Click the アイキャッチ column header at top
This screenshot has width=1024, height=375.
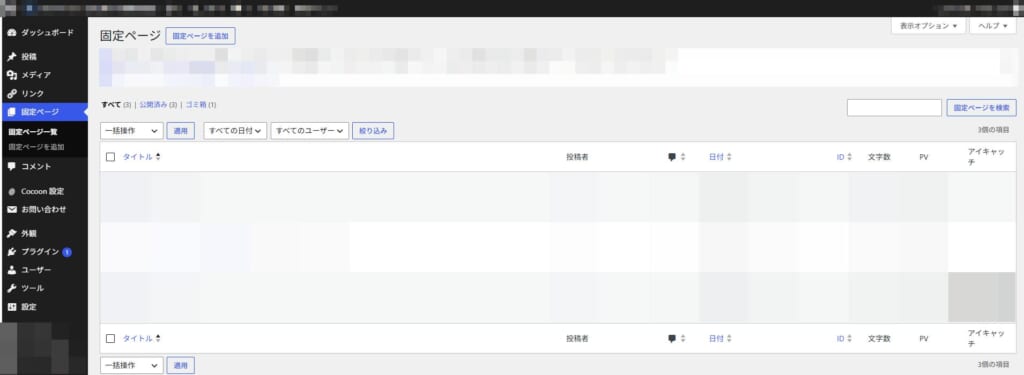986,157
